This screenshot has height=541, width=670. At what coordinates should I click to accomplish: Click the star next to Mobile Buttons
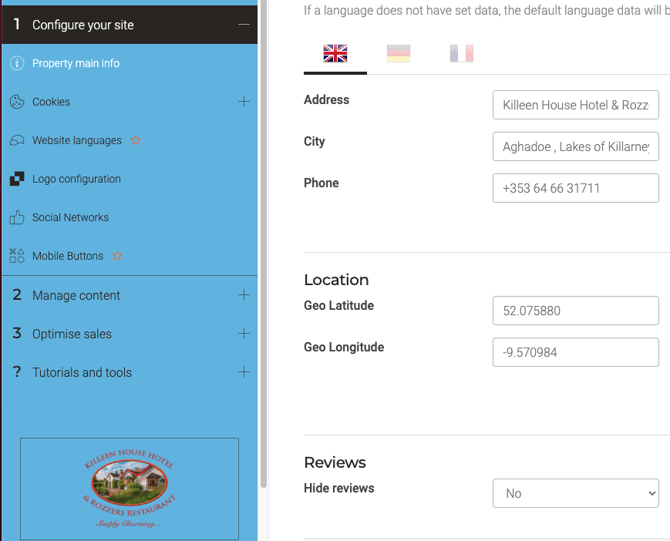(x=117, y=256)
